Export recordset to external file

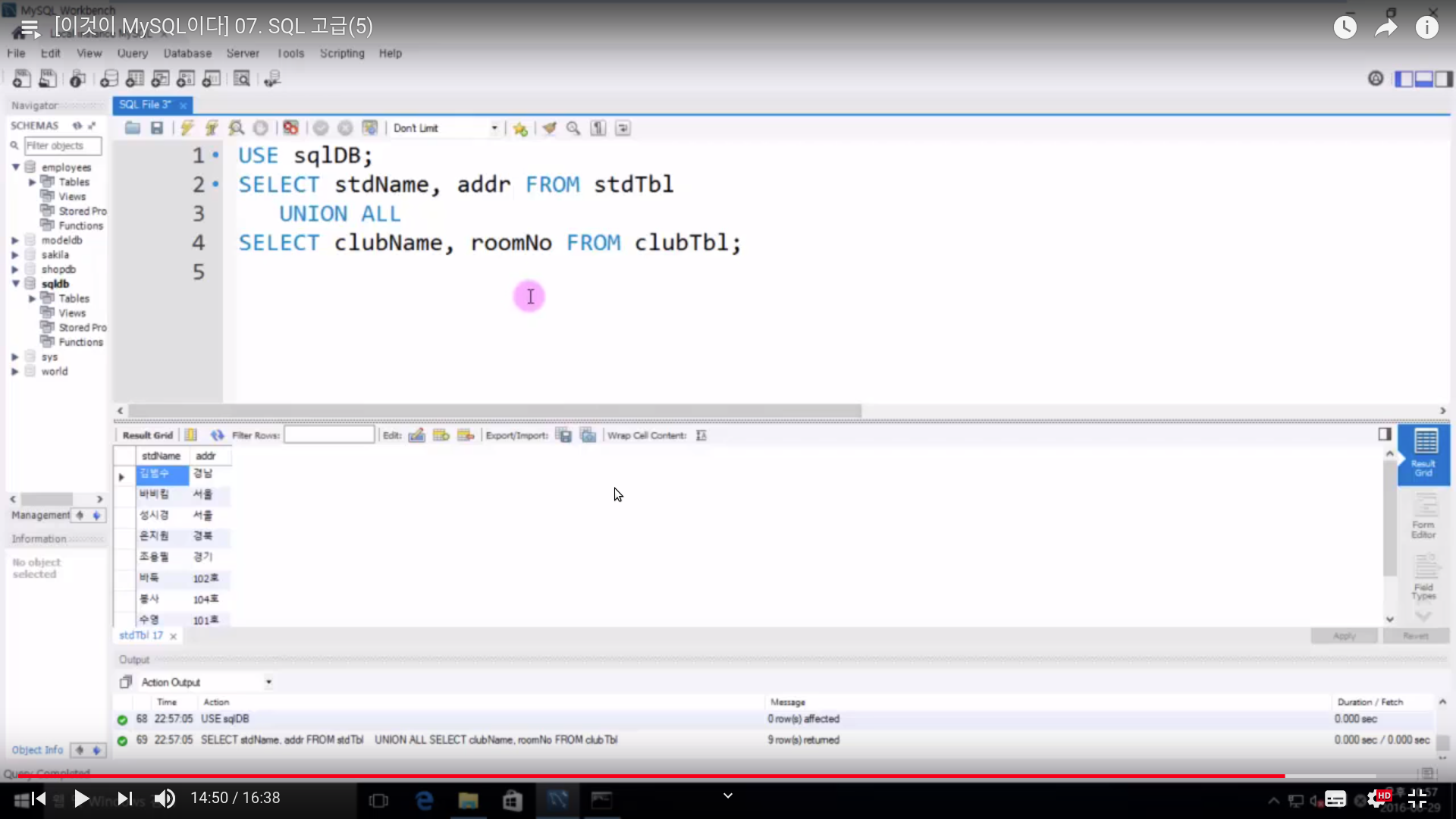point(563,435)
